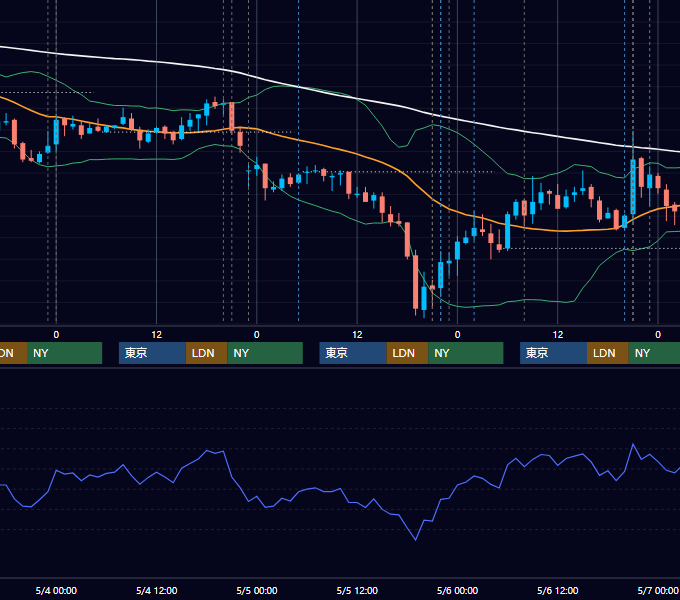
Task: Select the NY block after 5/5 LDN
Action: click(466, 353)
